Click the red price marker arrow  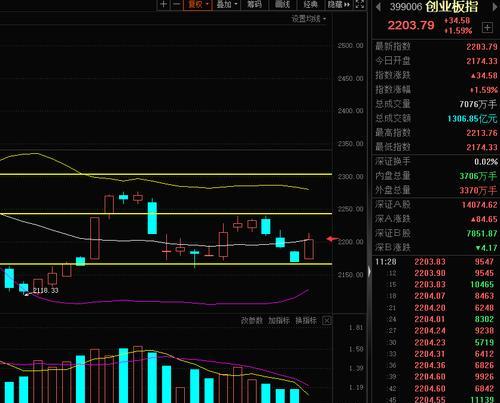coord(332,239)
